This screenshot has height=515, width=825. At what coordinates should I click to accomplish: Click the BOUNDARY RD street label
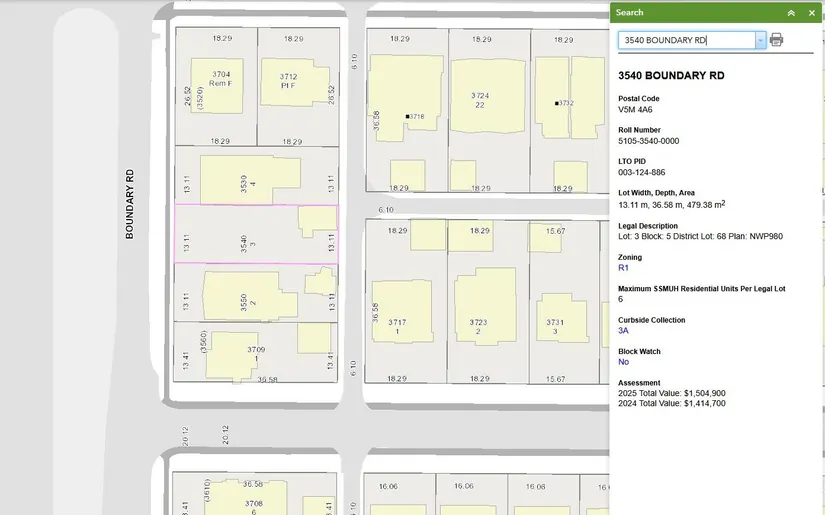pyautogui.click(x=129, y=204)
